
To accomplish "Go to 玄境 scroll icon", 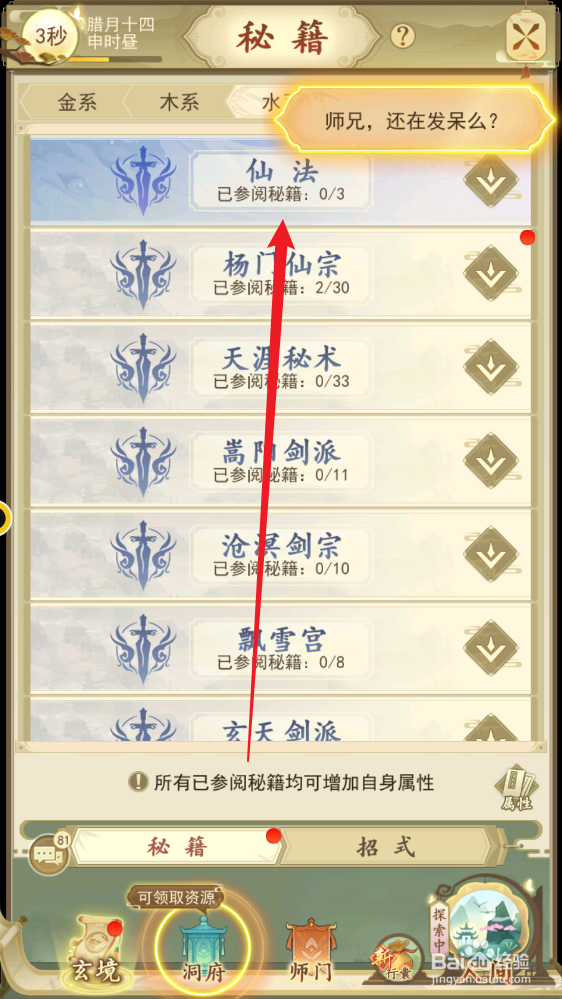I will [97, 948].
